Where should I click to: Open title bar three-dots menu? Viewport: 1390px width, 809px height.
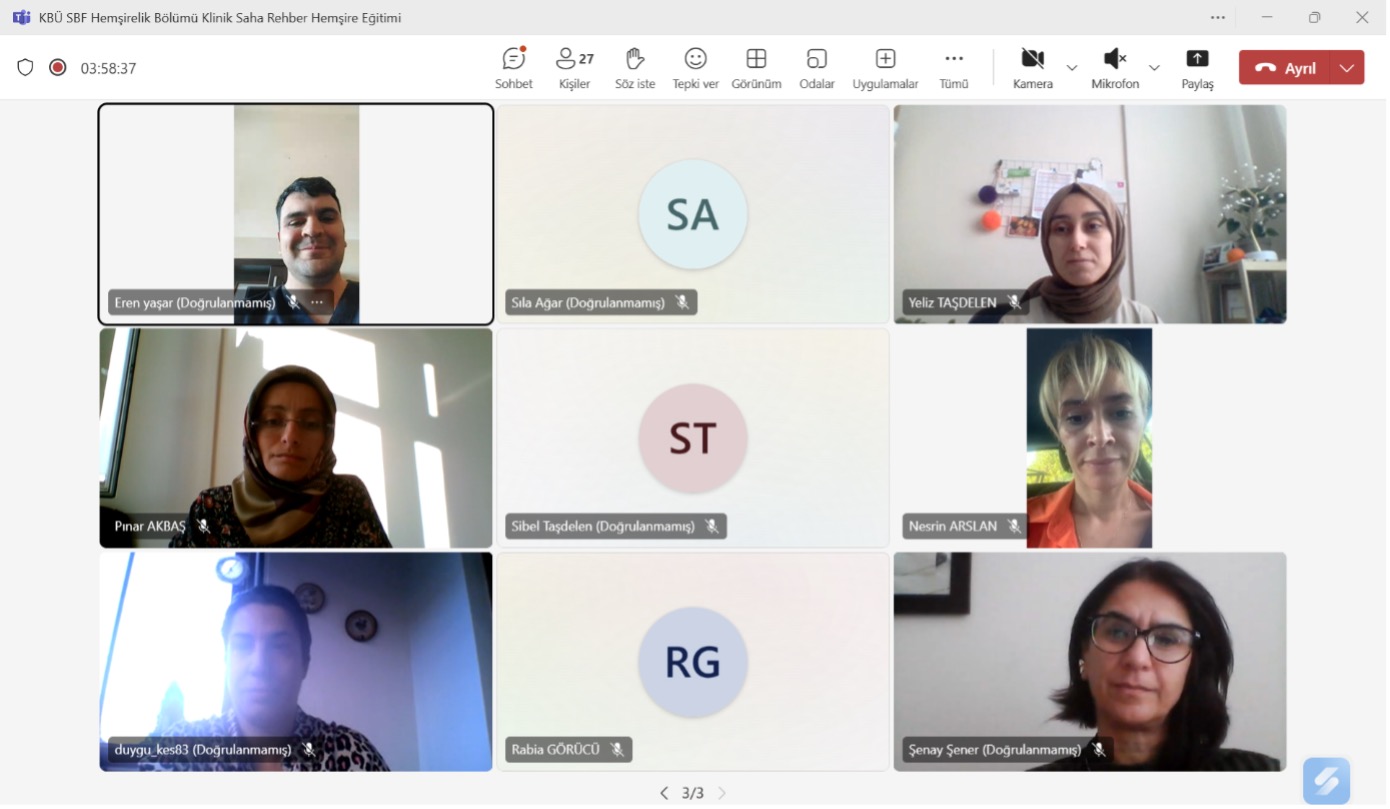click(1217, 17)
